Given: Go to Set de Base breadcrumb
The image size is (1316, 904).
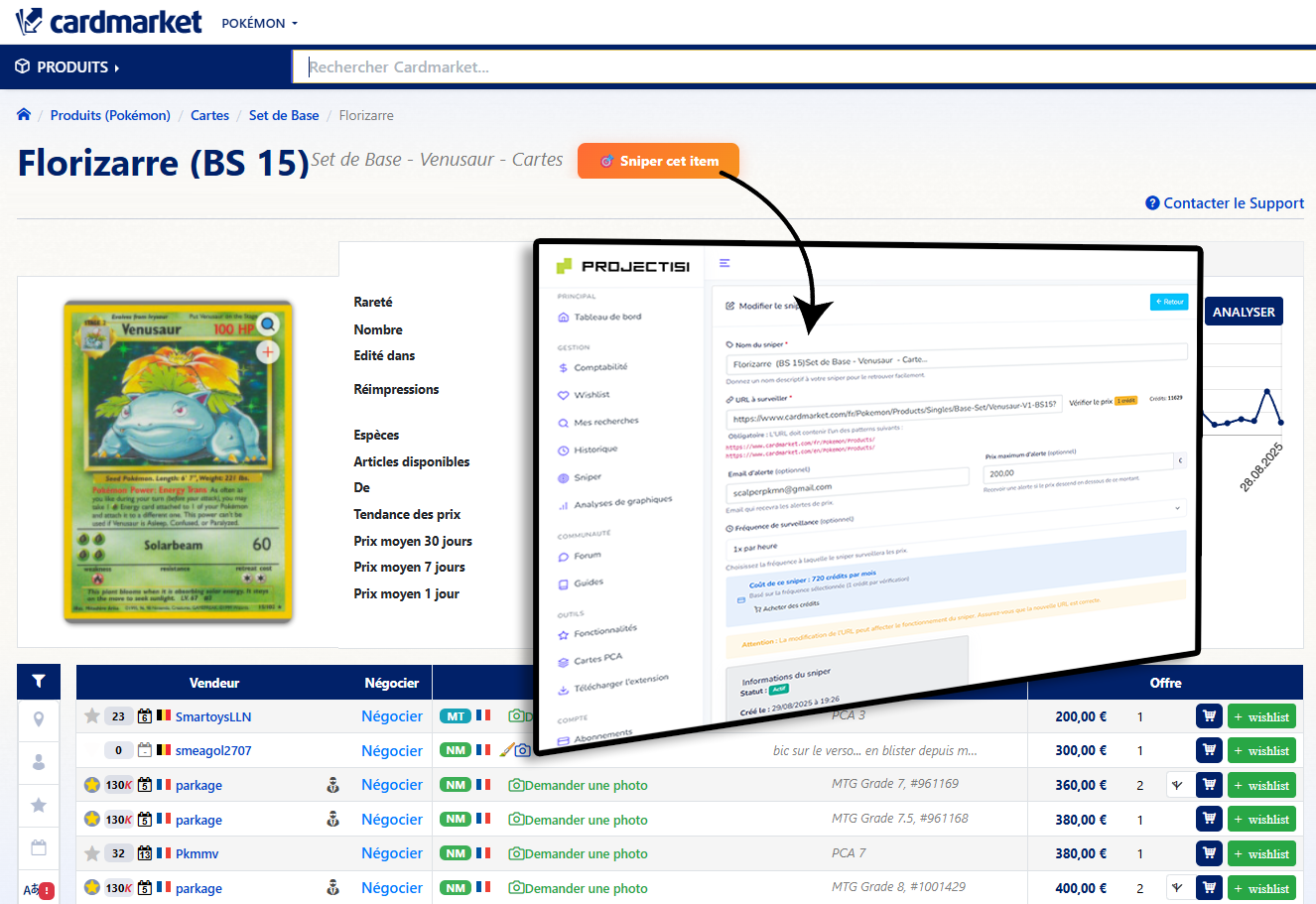Looking at the screenshot, I should pos(284,115).
